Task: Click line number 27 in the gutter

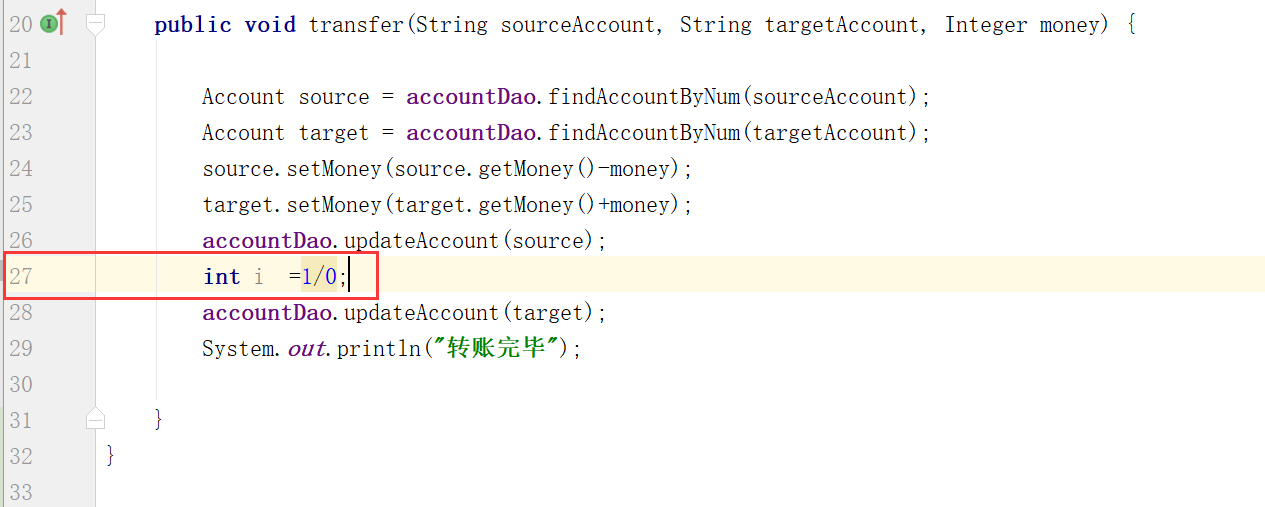Action: [20, 277]
